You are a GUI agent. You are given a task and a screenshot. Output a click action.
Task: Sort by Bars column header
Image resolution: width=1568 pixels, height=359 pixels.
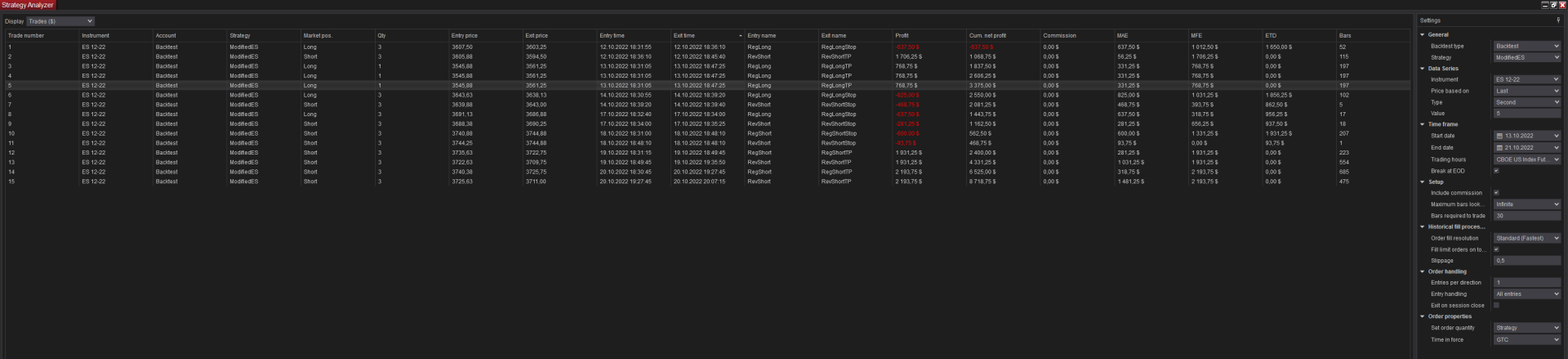pyautogui.click(x=1373, y=36)
